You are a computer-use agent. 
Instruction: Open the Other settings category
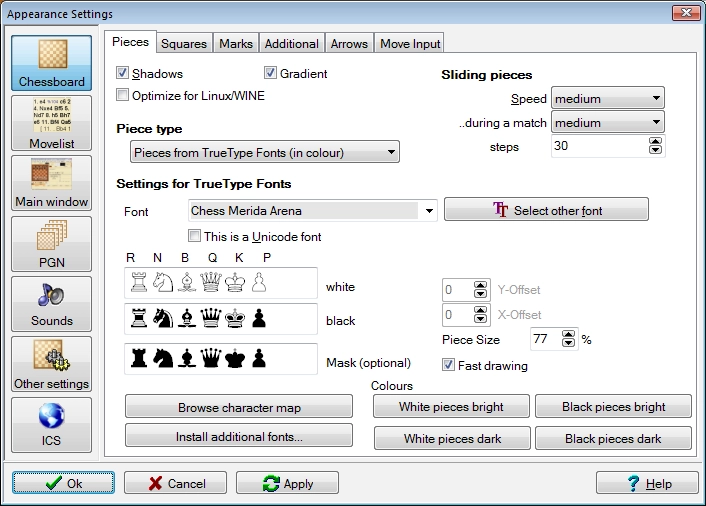pos(51,364)
